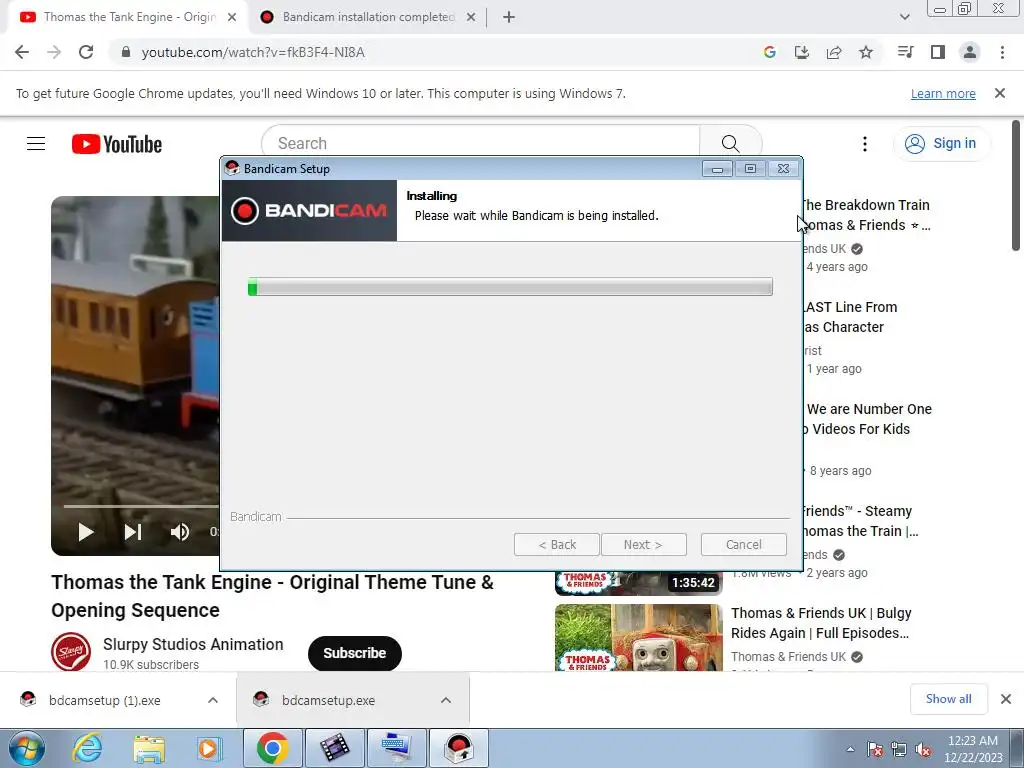The height and width of the screenshot is (768, 1024).
Task: Click the Next button in Bandicam Setup
Action: click(643, 545)
